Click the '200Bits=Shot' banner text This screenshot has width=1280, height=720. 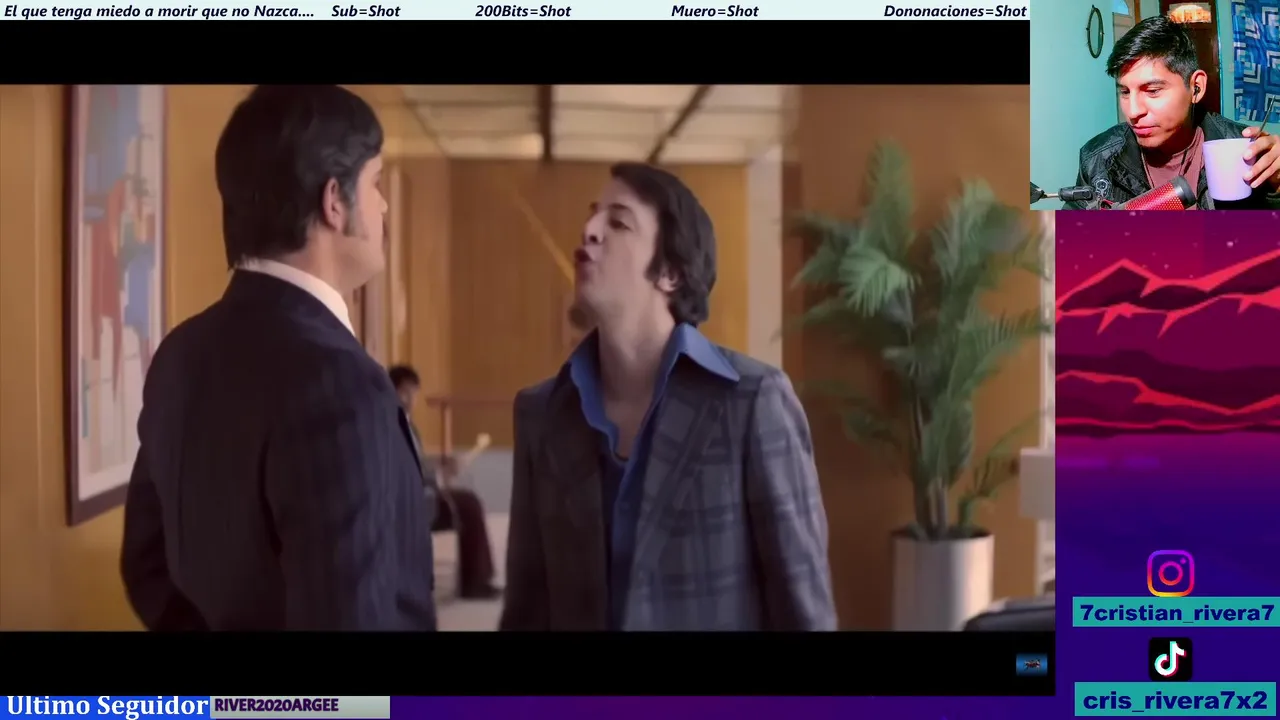(x=523, y=11)
